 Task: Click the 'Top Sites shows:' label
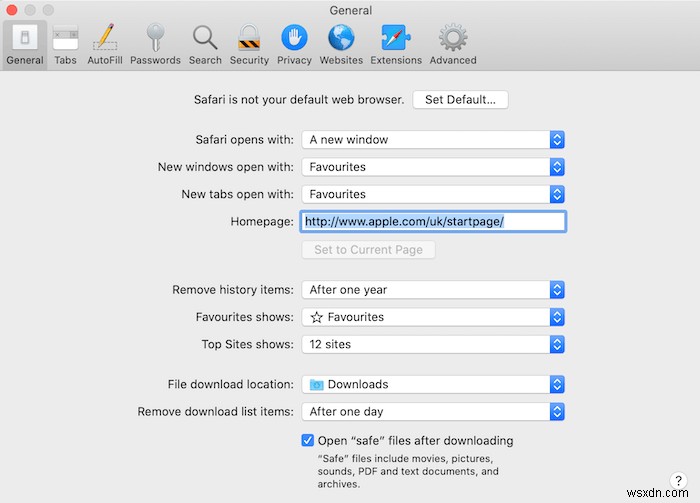pos(248,344)
